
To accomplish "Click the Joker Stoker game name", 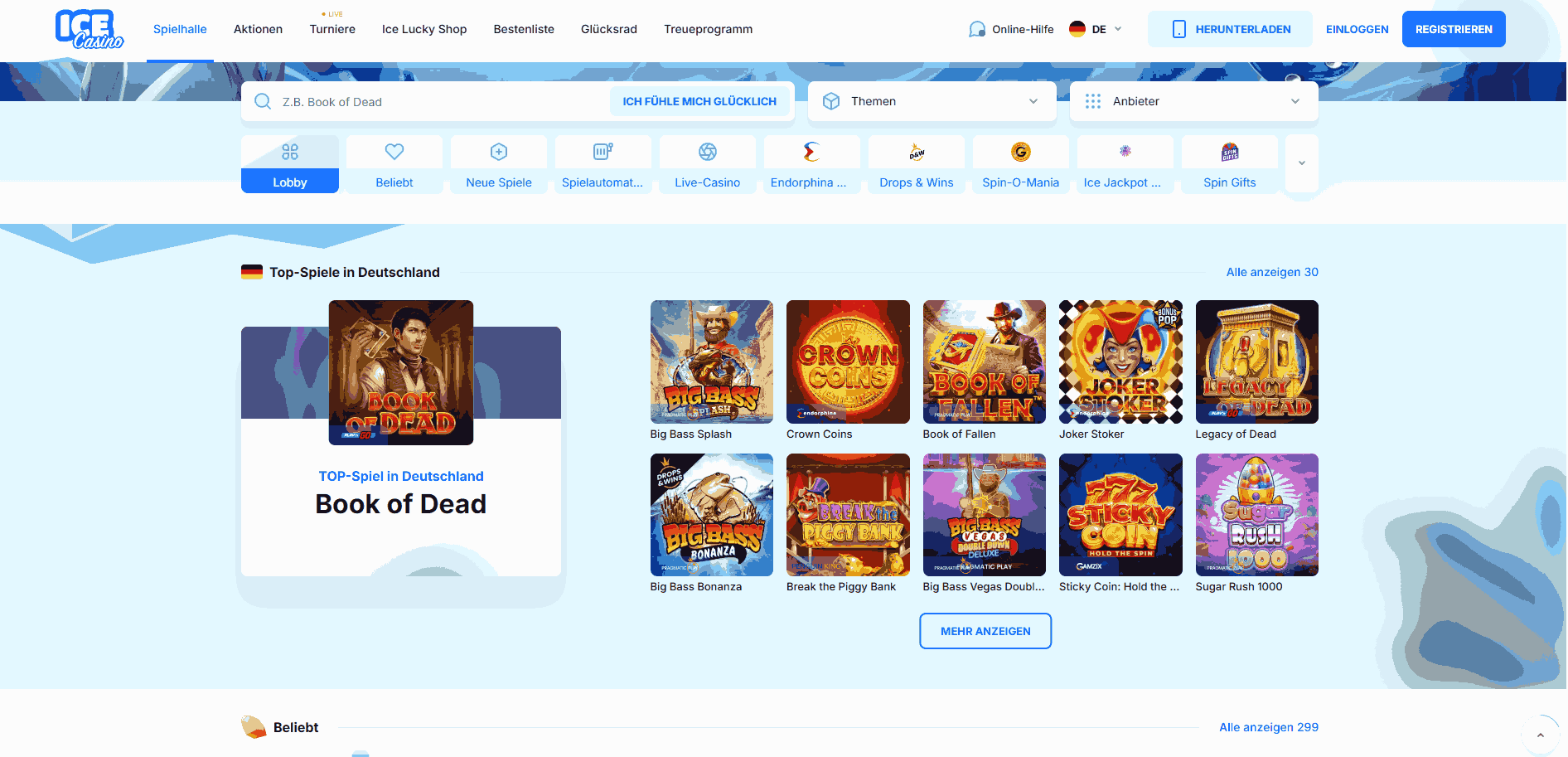I will pyautogui.click(x=1091, y=434).
